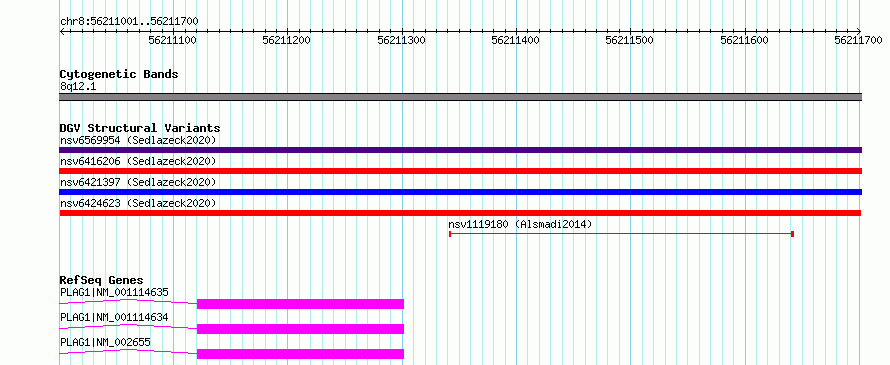The image size is (890, 365).
Task: Click the 56211100 ruler tick label
Action: pyautogui.click(x=173, y=40)
